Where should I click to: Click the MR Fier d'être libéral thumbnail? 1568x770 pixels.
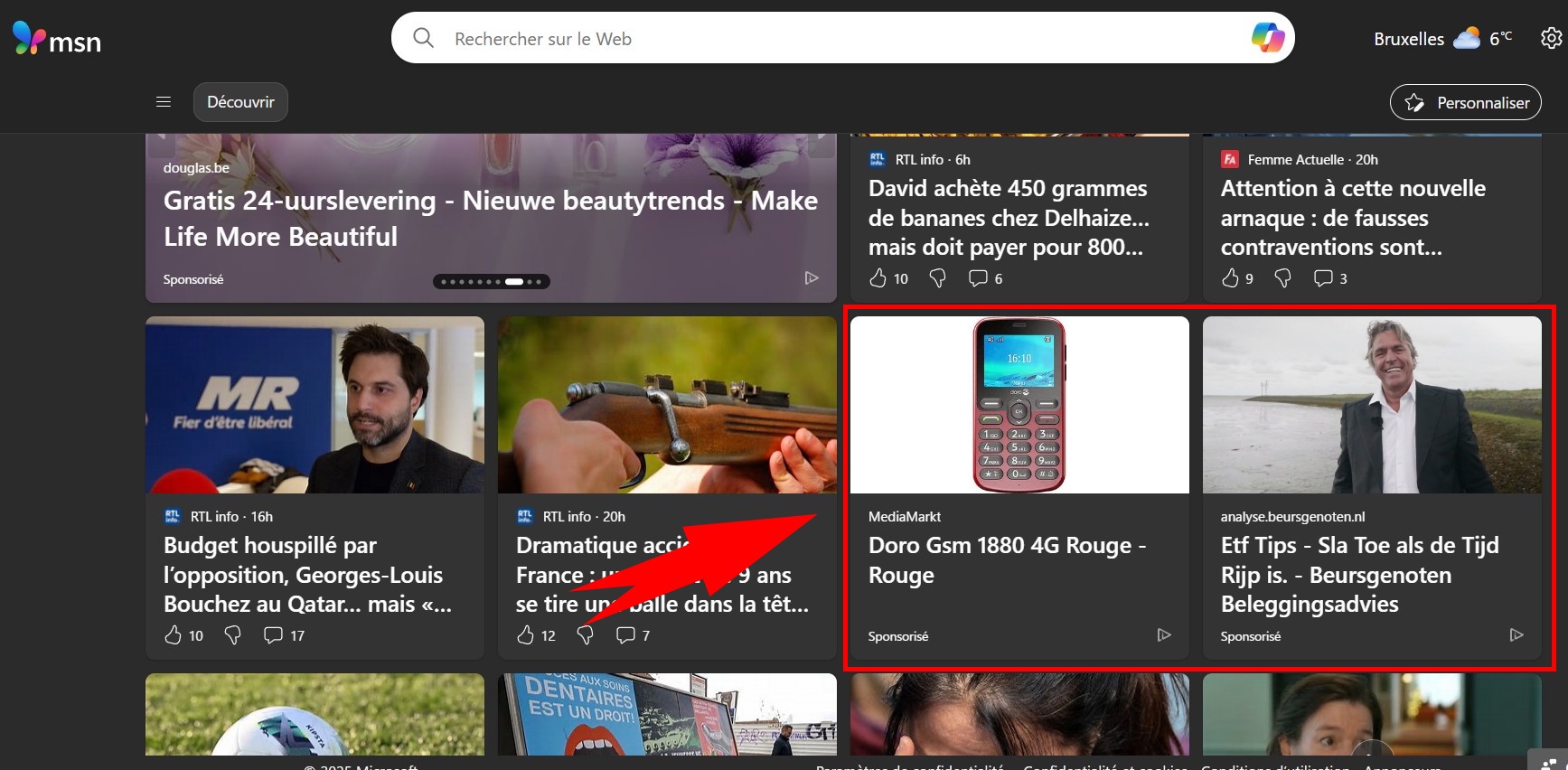click(x=315, y=405)
